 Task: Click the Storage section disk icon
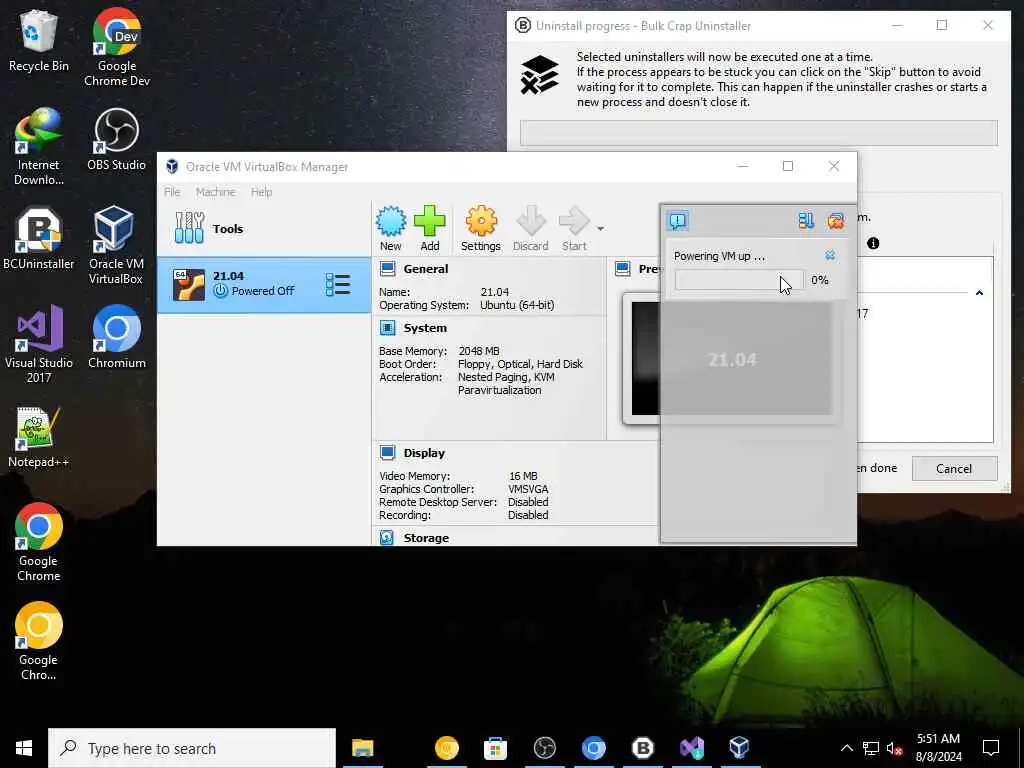[387, 537]
